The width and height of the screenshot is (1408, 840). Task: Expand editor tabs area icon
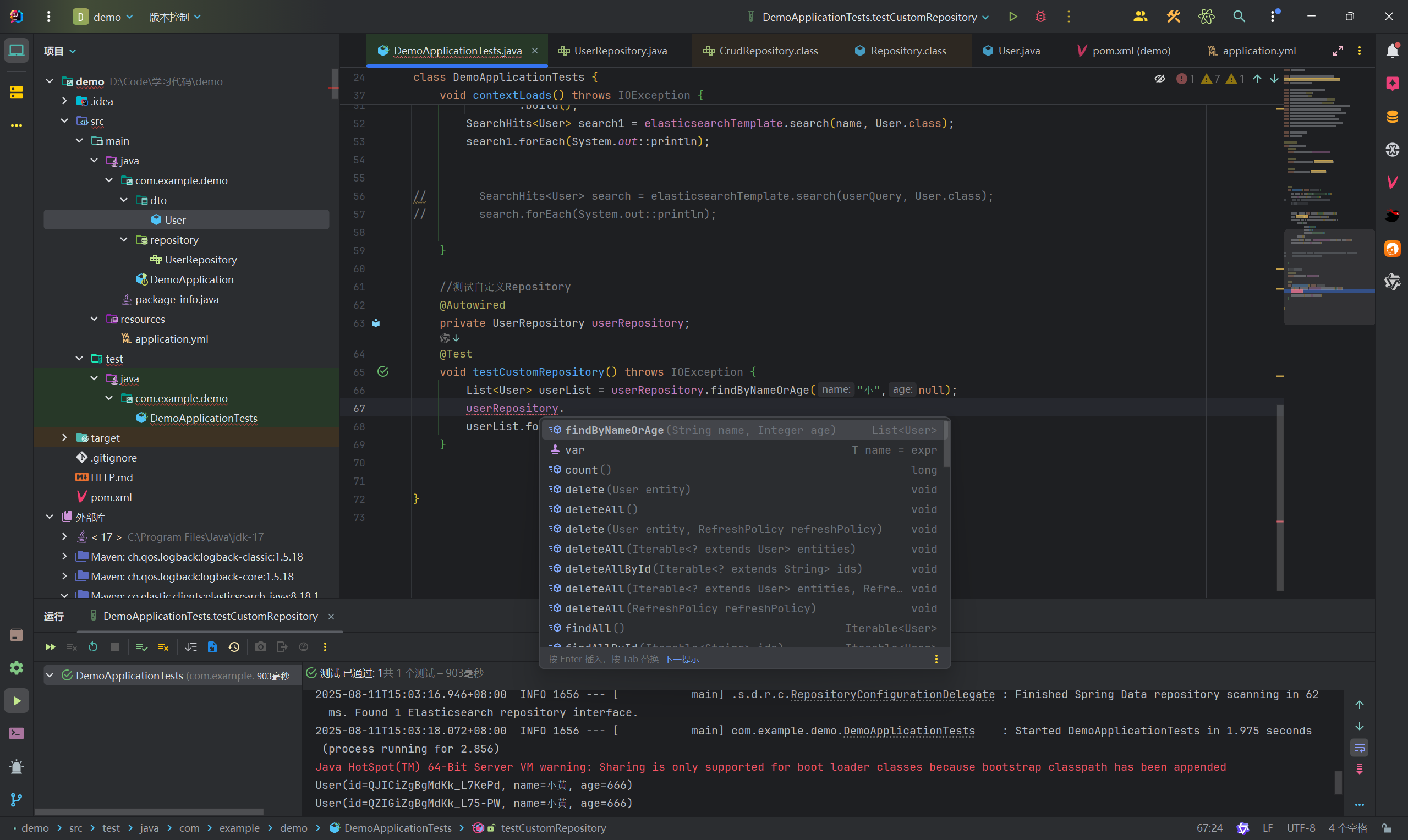coord(1338,51)
